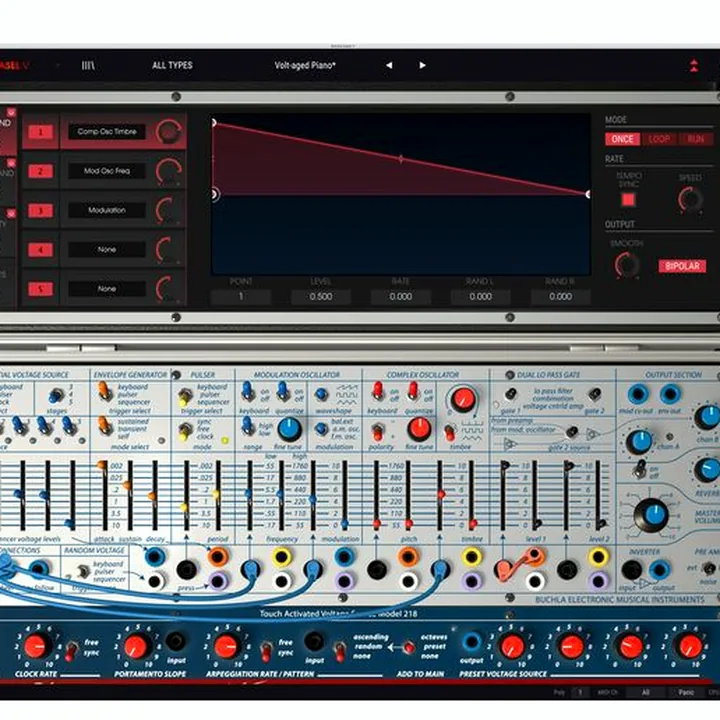Click the env out blue jack
The height and width of the screenshot is (720, 720).
click(670, 394)
